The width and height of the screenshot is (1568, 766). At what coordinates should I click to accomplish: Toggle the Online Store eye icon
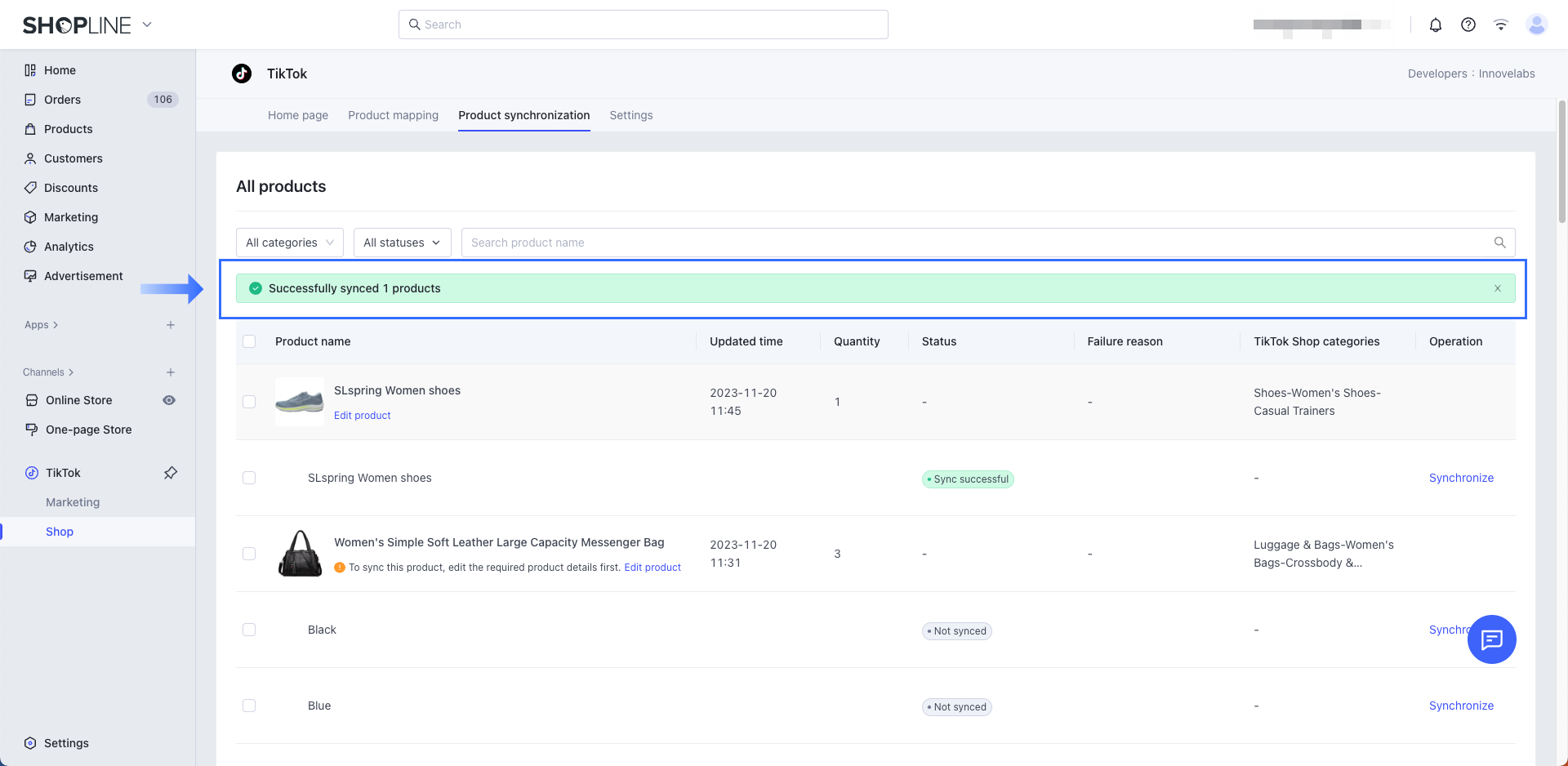tap(169, 400)
